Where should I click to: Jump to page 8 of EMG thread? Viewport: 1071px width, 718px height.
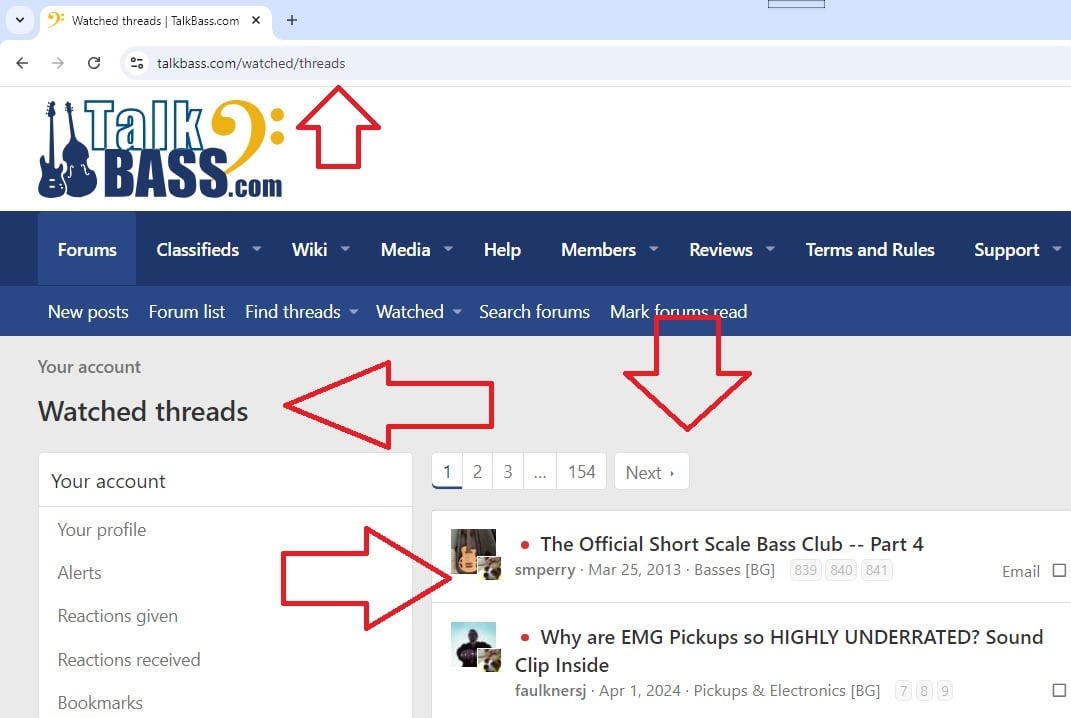[x=924, y=691]
